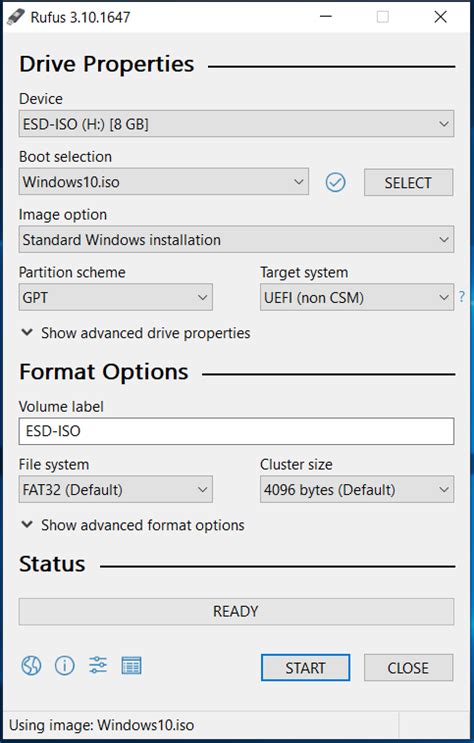Click the Target system help question mark
The height and width of the screenshot is (743, 474).
[x=462, y=297]
